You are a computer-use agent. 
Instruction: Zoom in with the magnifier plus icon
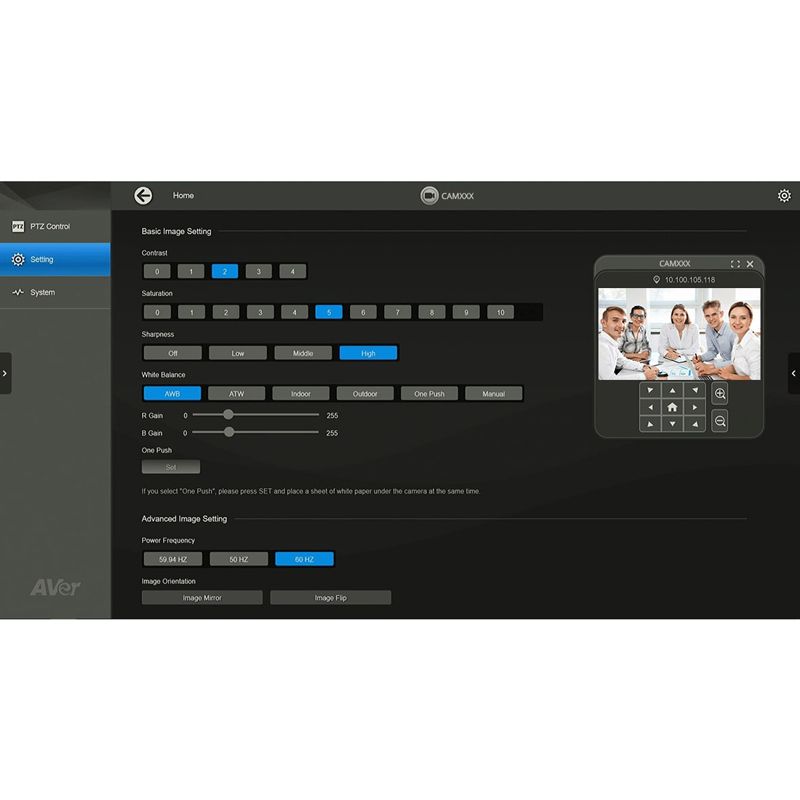(720, 394)
